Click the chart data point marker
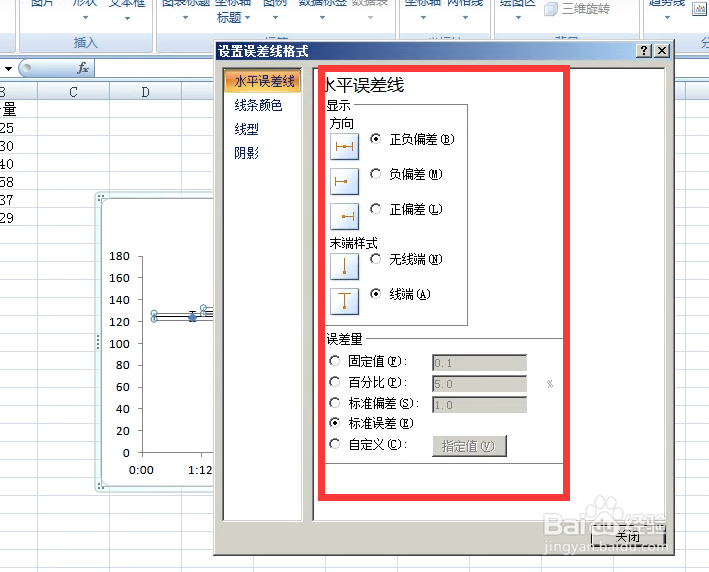Screen dimensions: 709x572 [193, 317]
